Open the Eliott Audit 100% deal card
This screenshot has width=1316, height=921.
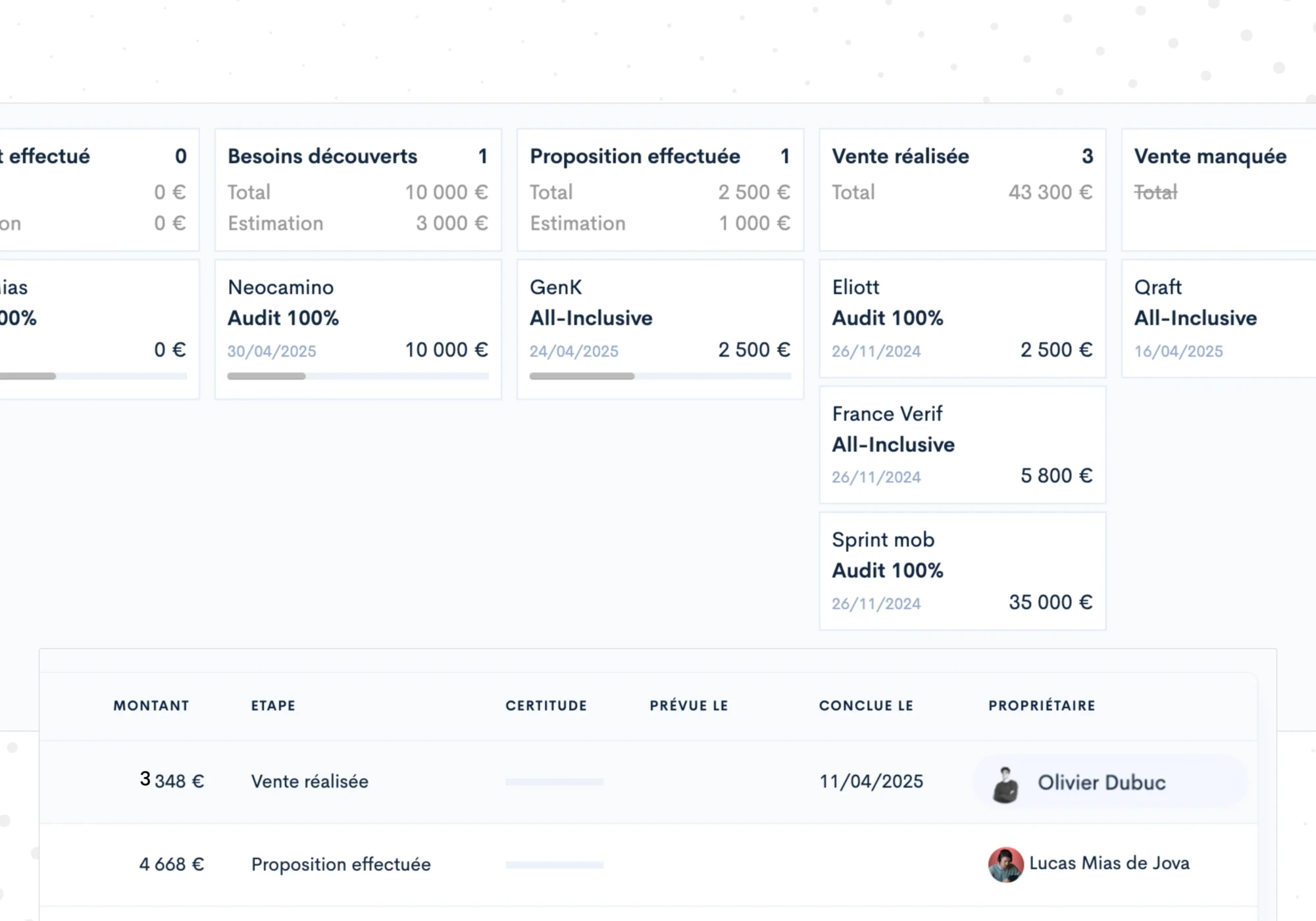[x=962, y=318]
